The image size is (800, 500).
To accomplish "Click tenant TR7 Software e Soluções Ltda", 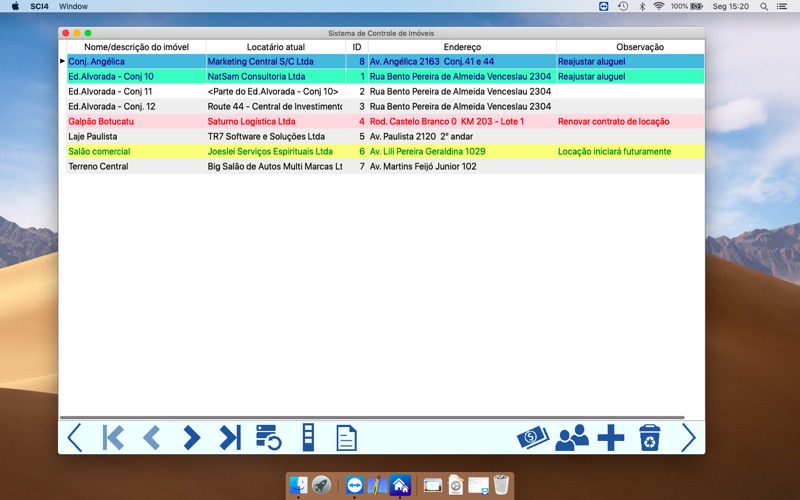I will point(266,136).
